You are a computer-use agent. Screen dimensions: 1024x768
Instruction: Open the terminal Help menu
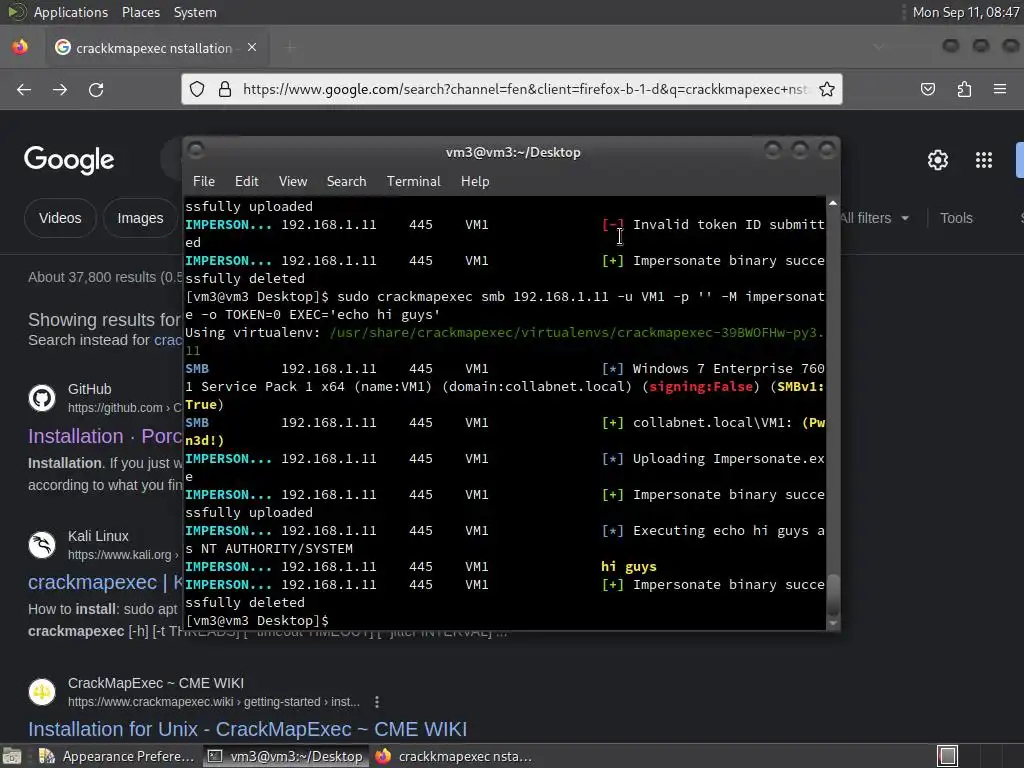pyautogui.click(x=475, y=182)
